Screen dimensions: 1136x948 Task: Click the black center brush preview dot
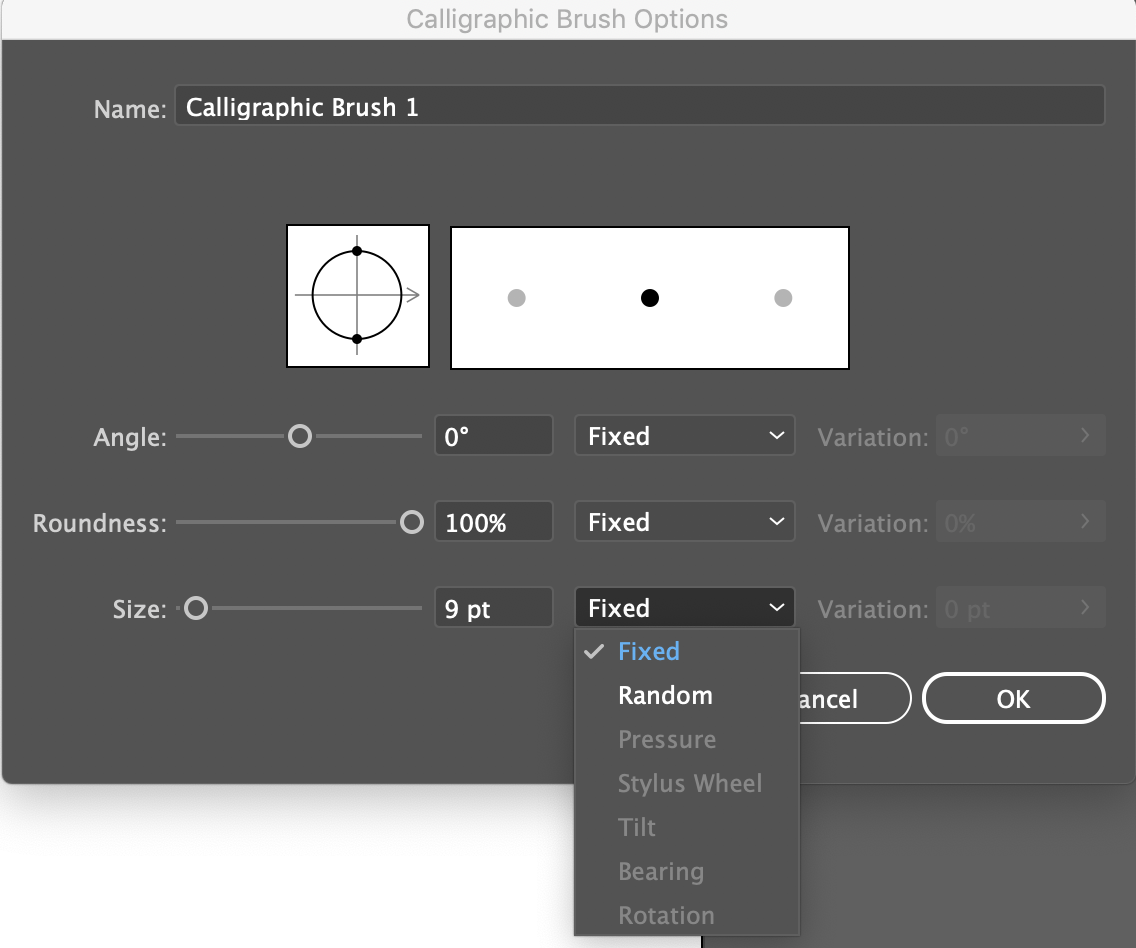pos(650,297)
